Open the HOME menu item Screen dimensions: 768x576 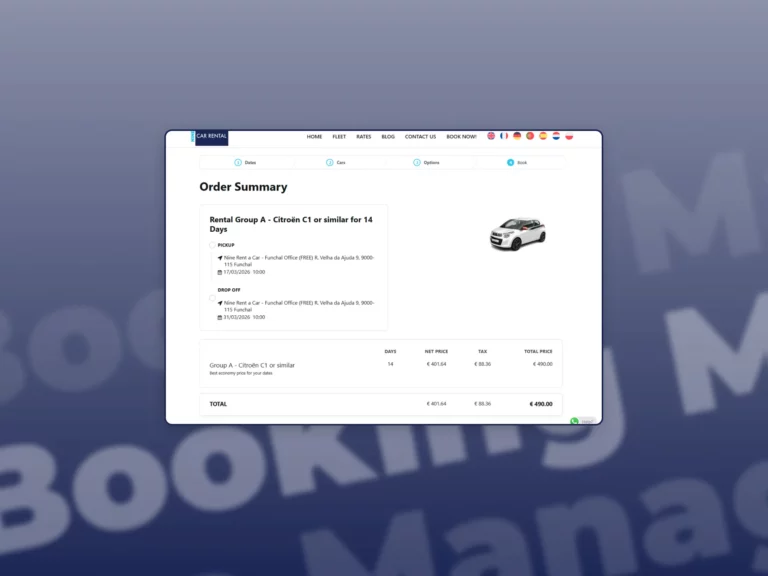click(314, 137)
